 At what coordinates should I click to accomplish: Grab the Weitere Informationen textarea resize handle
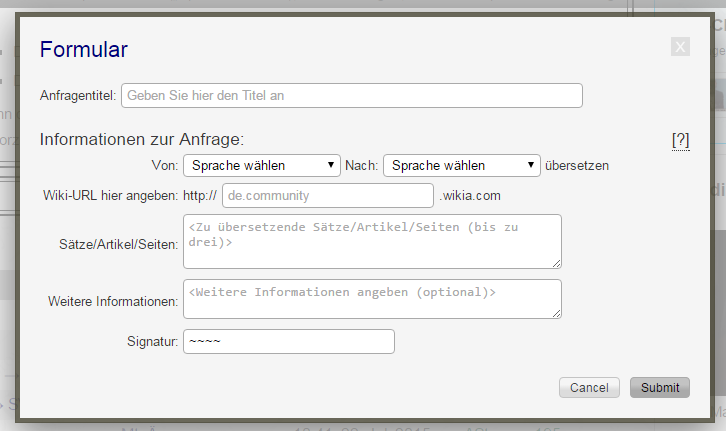pos(556,313)
